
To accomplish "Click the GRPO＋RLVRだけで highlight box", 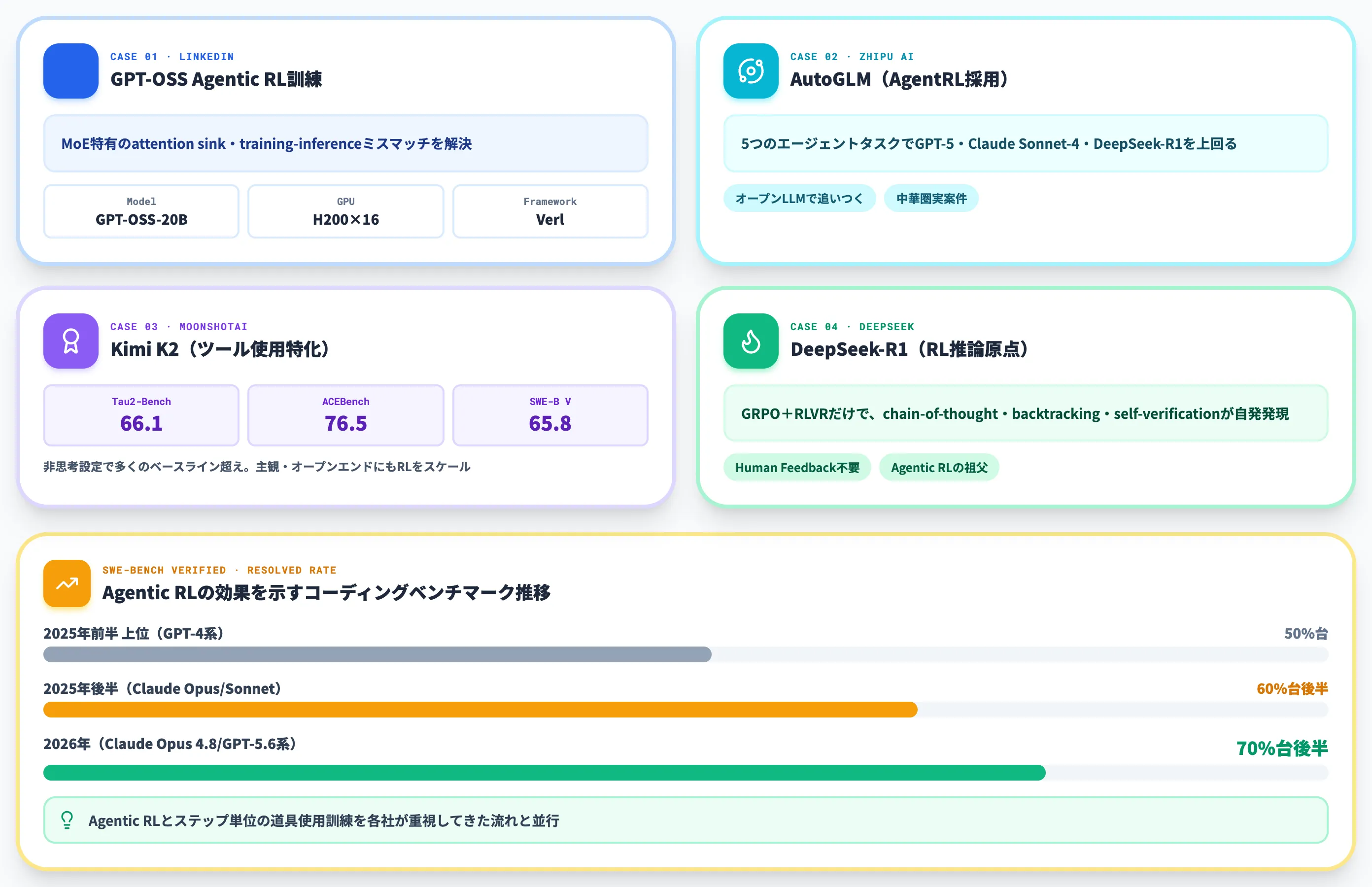I will pos(1025,413).
